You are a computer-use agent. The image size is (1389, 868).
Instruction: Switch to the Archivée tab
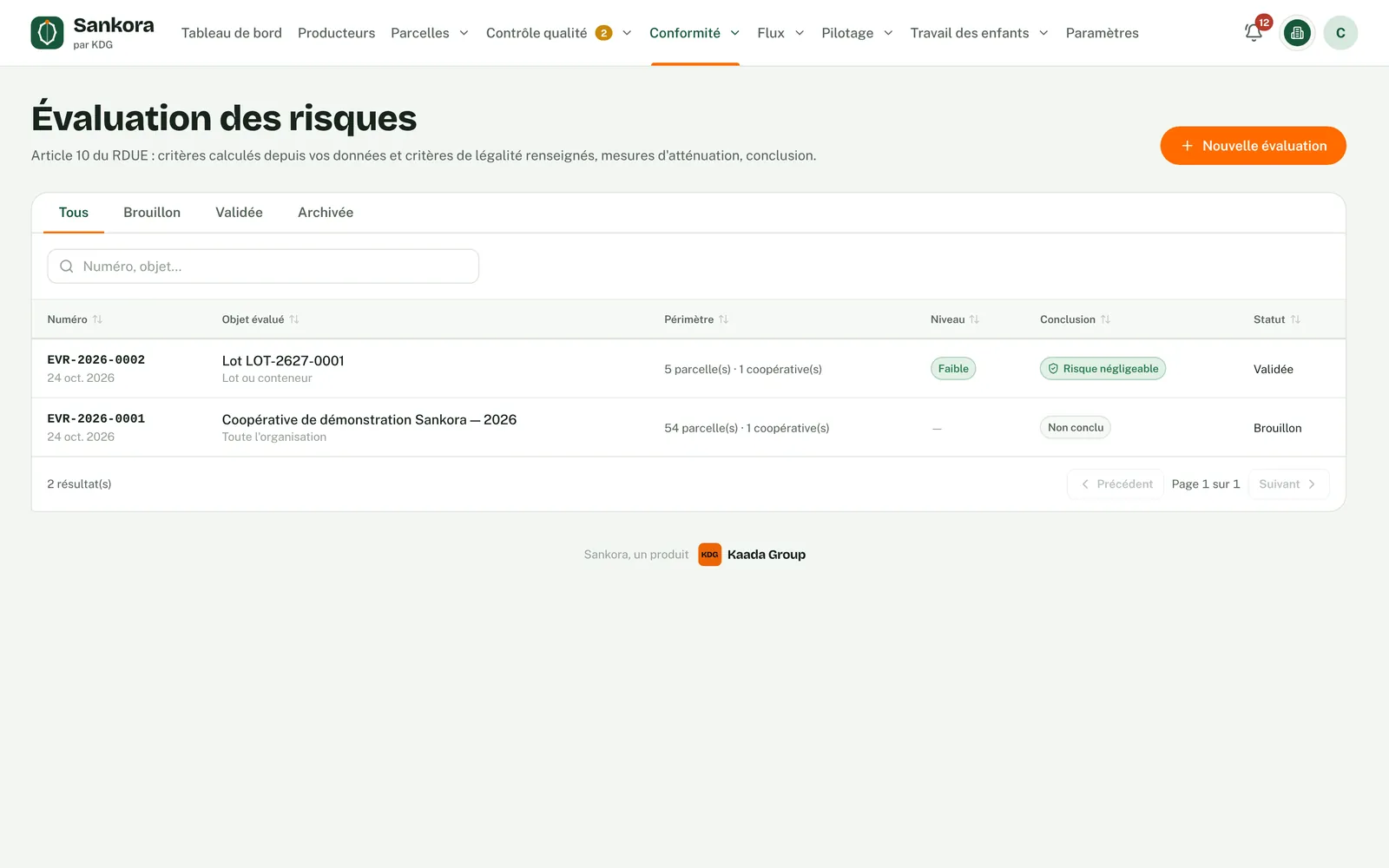pyautogui.click(x=326, y=213)
